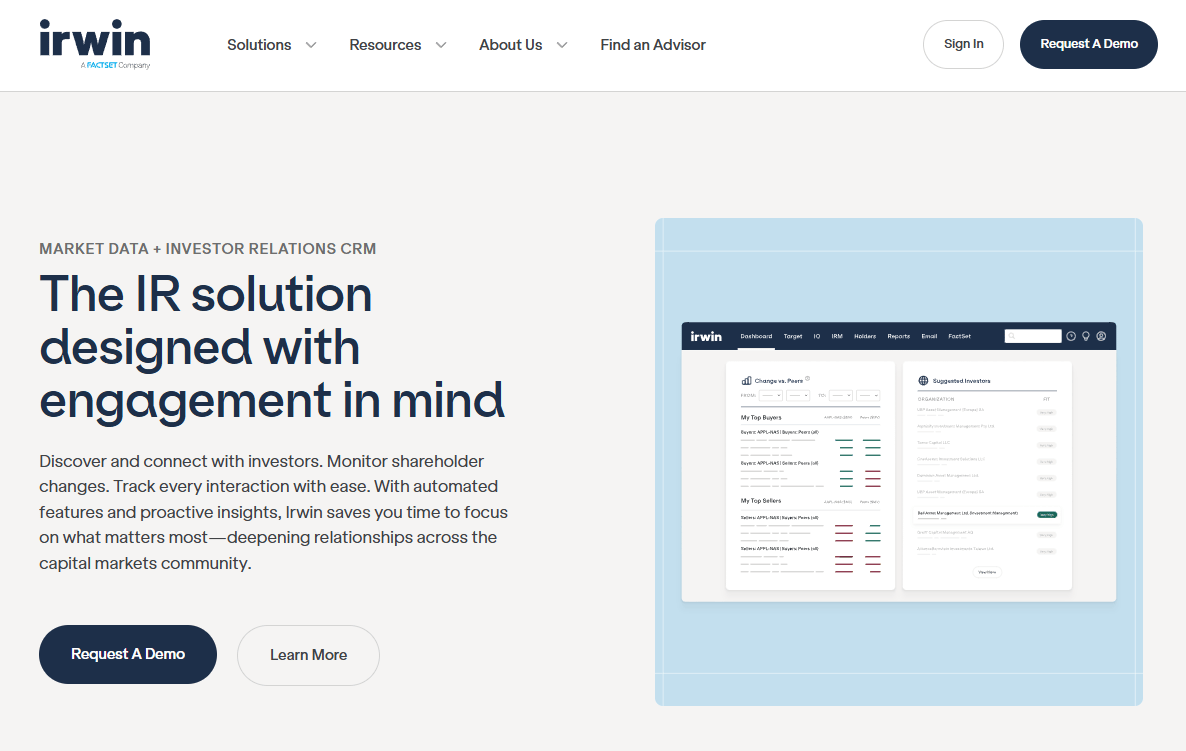Click the bar chart icon beside Change vs. Peers
Viewport: 1186px width, 751px height.
pos(746,380)
